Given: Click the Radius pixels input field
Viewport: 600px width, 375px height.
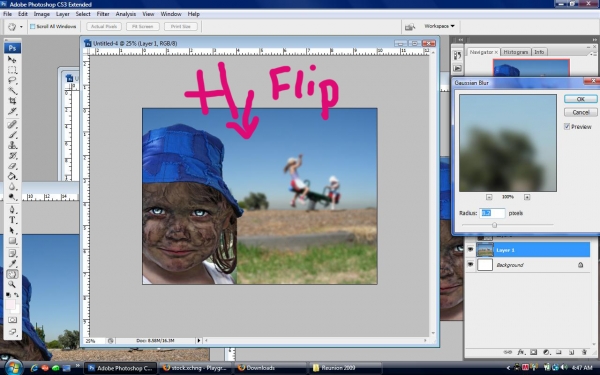Looking at the screenshot, I should [x=492, y=213].
